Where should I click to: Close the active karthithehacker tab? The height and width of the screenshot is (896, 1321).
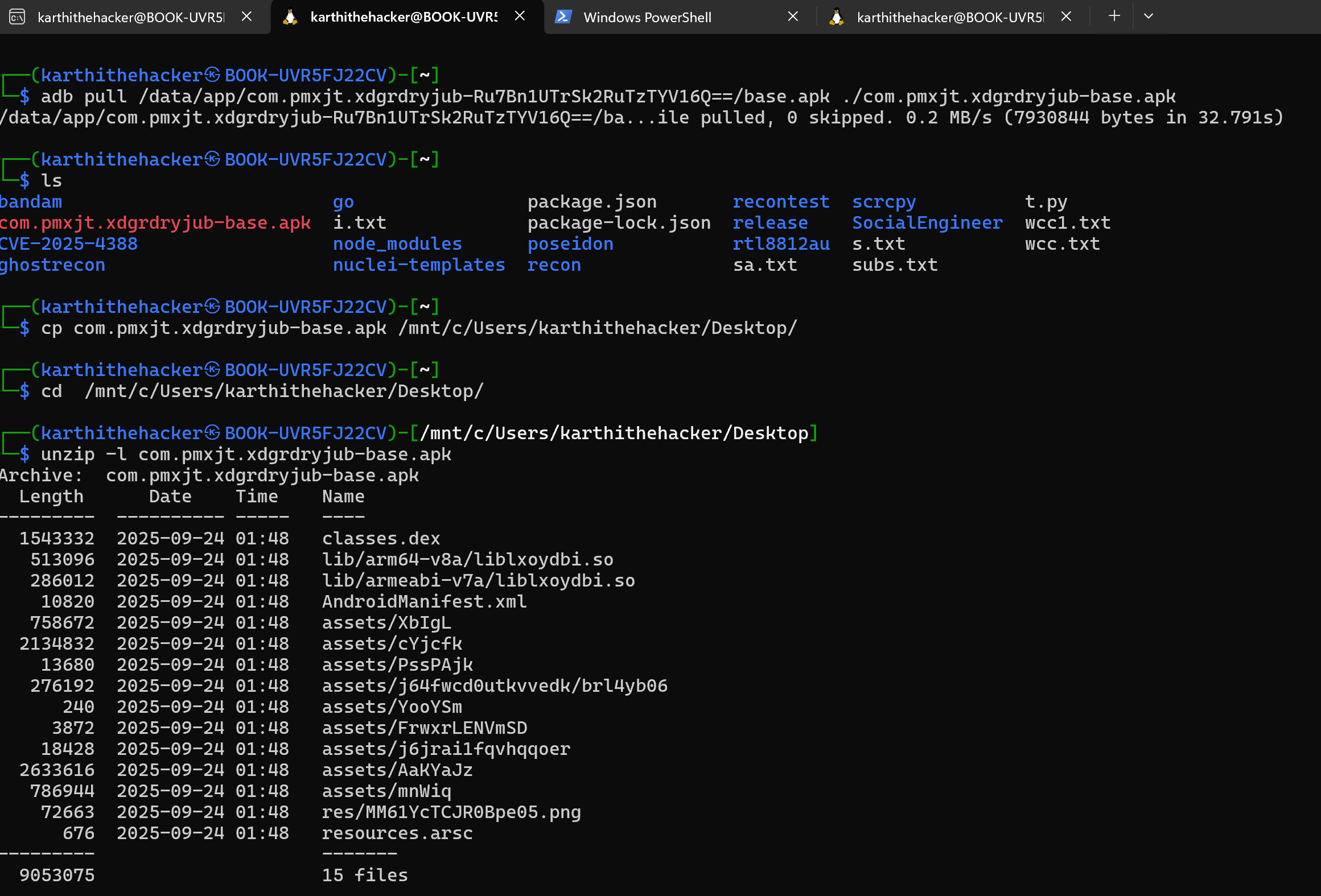[520, 16]
